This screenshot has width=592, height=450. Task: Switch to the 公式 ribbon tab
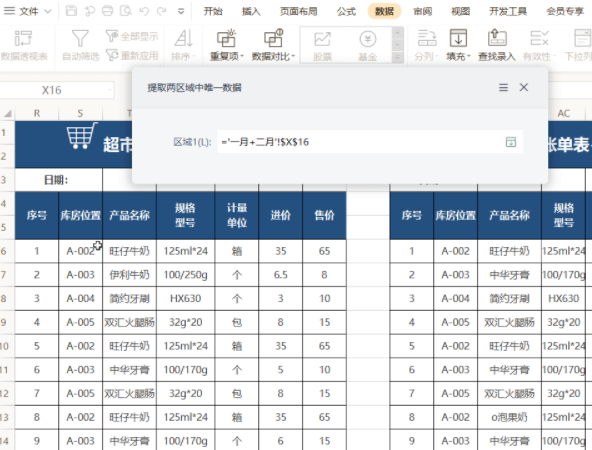(x=346, y=11)
